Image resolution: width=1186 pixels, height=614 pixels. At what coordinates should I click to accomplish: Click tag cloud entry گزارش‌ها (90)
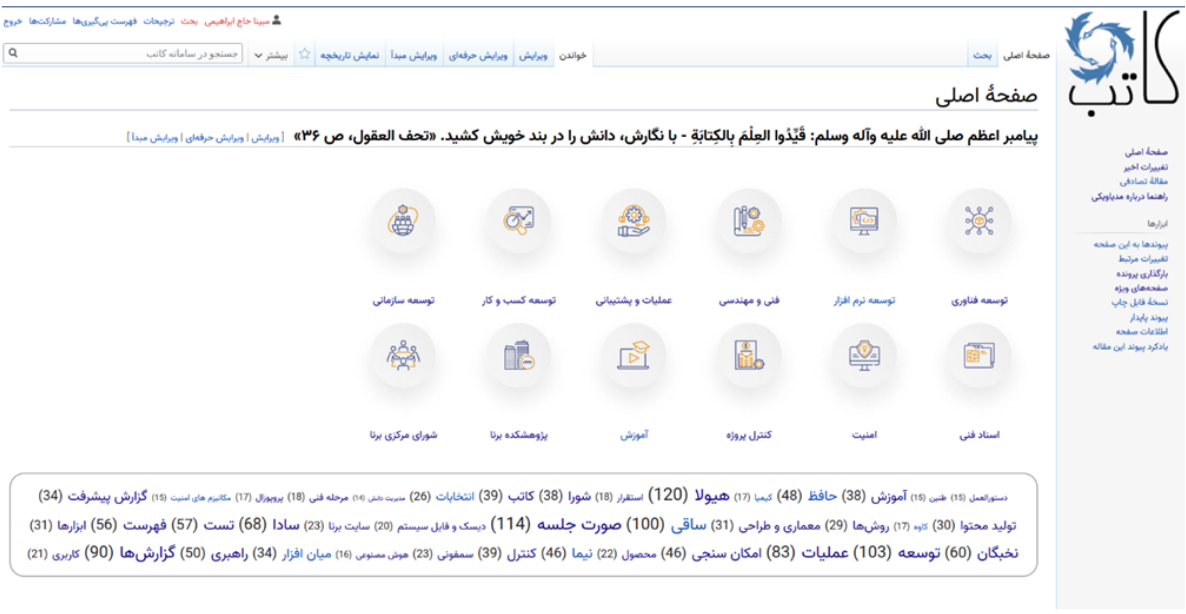(147, 553)
